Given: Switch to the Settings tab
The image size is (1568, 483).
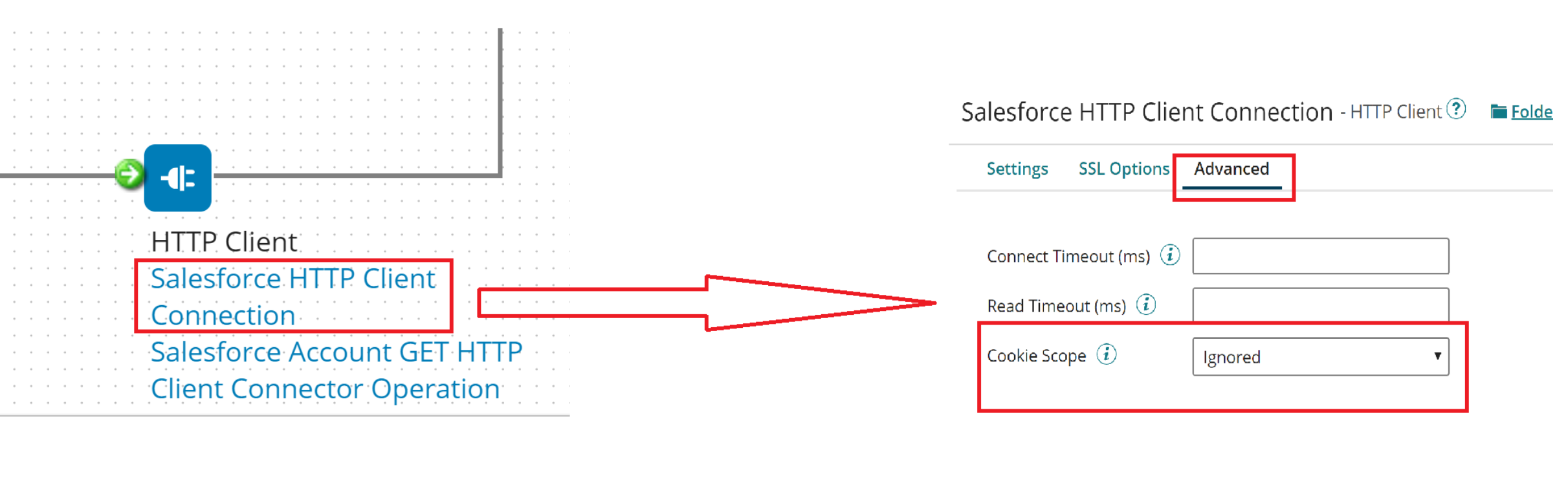Looking at the screenshot, I should tap(1017, 169).
